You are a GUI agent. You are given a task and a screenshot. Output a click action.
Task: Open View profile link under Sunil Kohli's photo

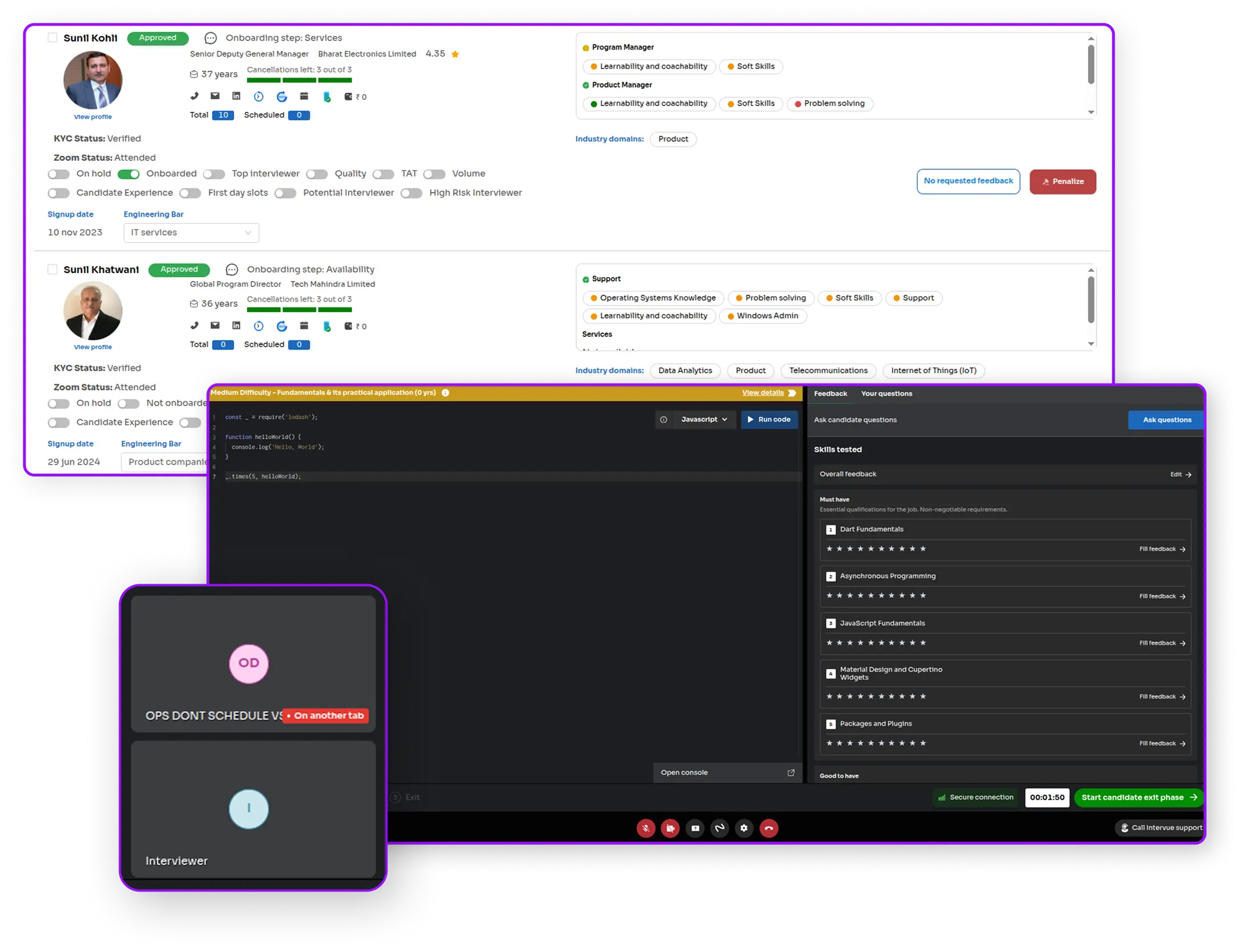(x=93, y=117)
